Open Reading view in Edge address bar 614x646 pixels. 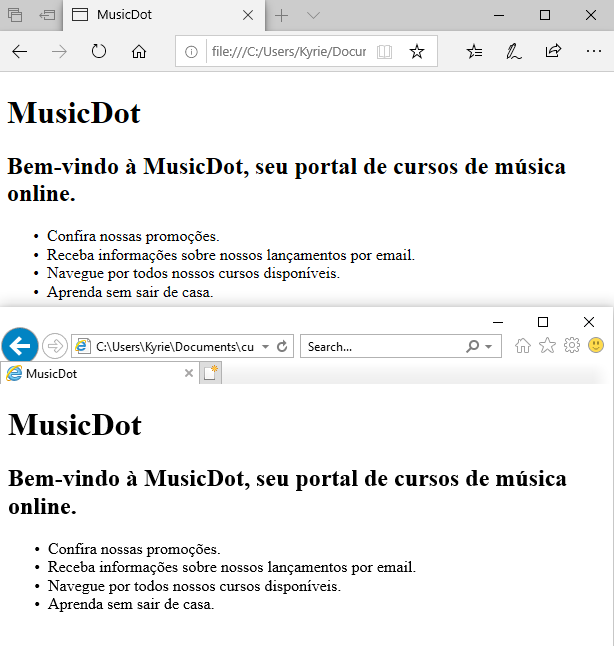pyautogui.click(x=384, y=52)
